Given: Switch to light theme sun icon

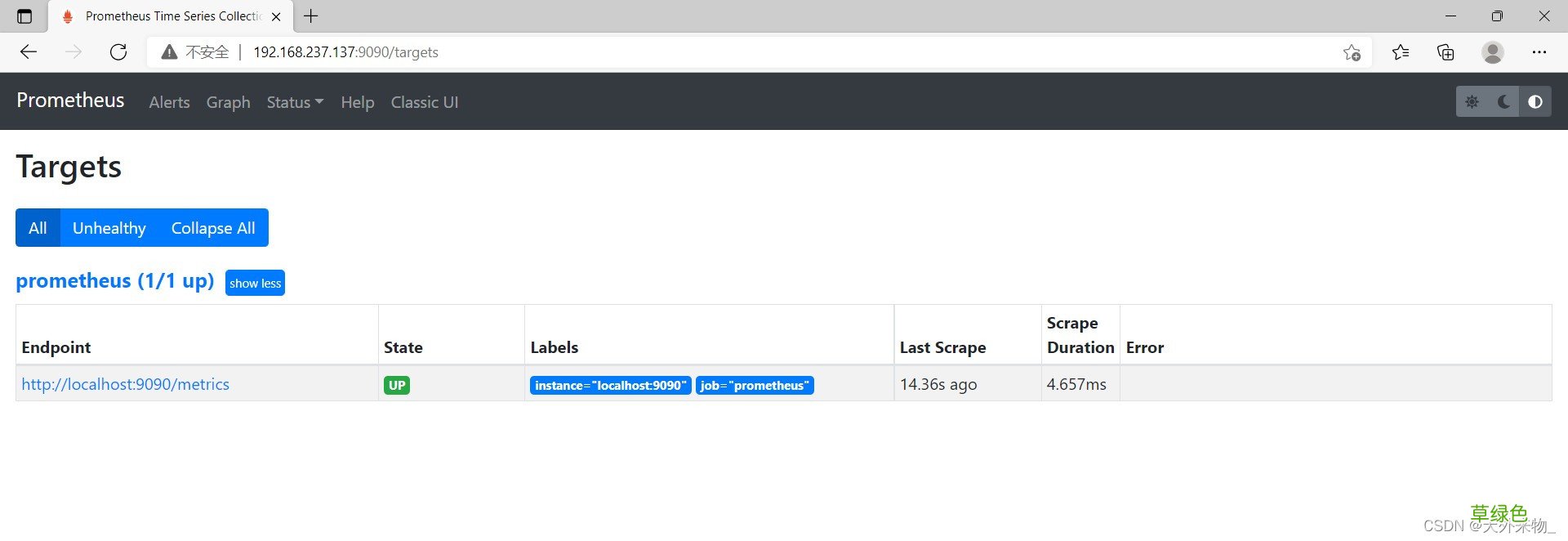Looking at the screenshot, I should [x=1472, y=102].
